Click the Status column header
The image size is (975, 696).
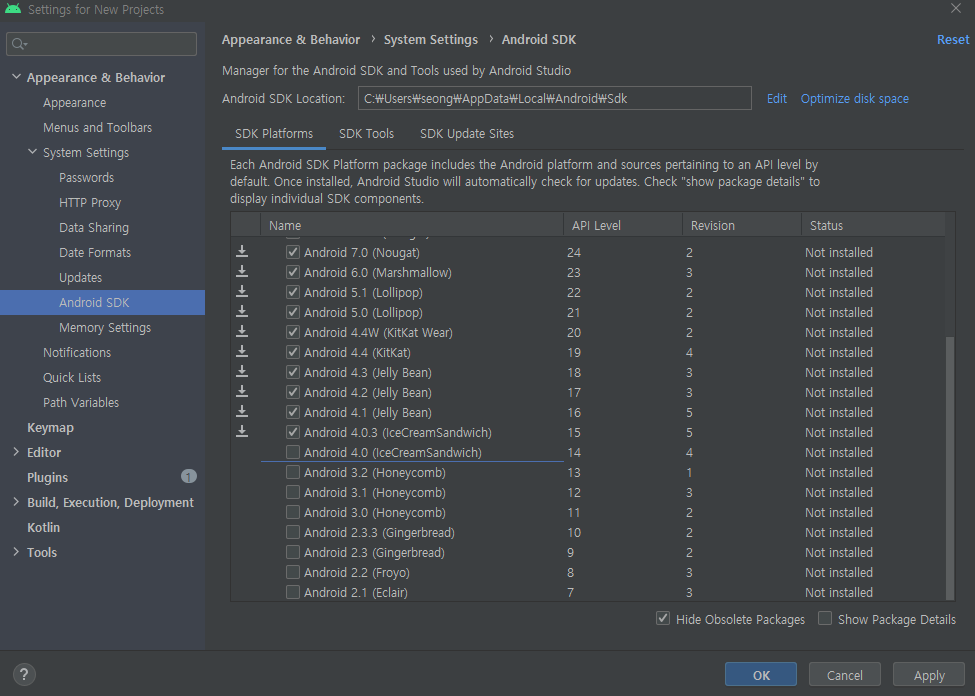pos(872,225)
